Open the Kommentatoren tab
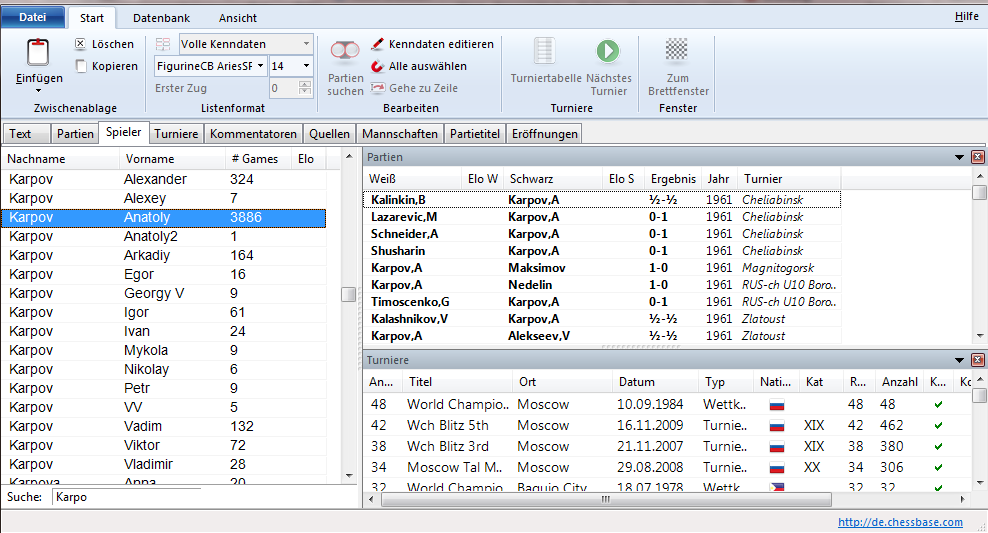The height and width of the screenshot is (533, 988). point(253,134)
